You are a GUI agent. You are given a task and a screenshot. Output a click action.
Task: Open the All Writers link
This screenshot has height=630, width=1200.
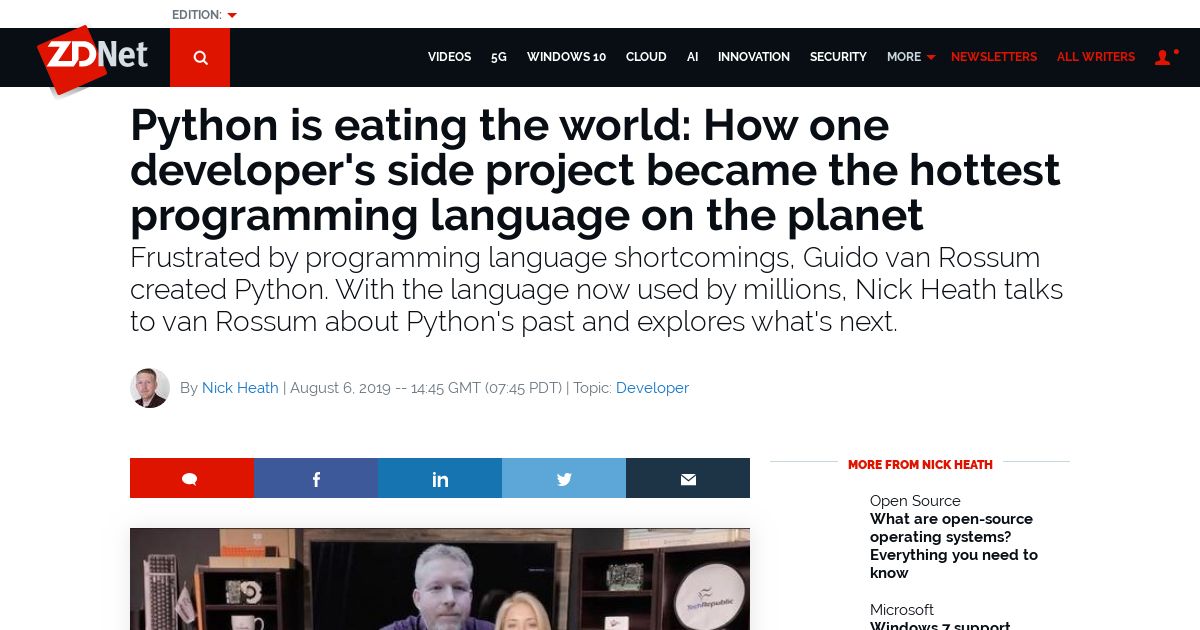point(1096,57)
